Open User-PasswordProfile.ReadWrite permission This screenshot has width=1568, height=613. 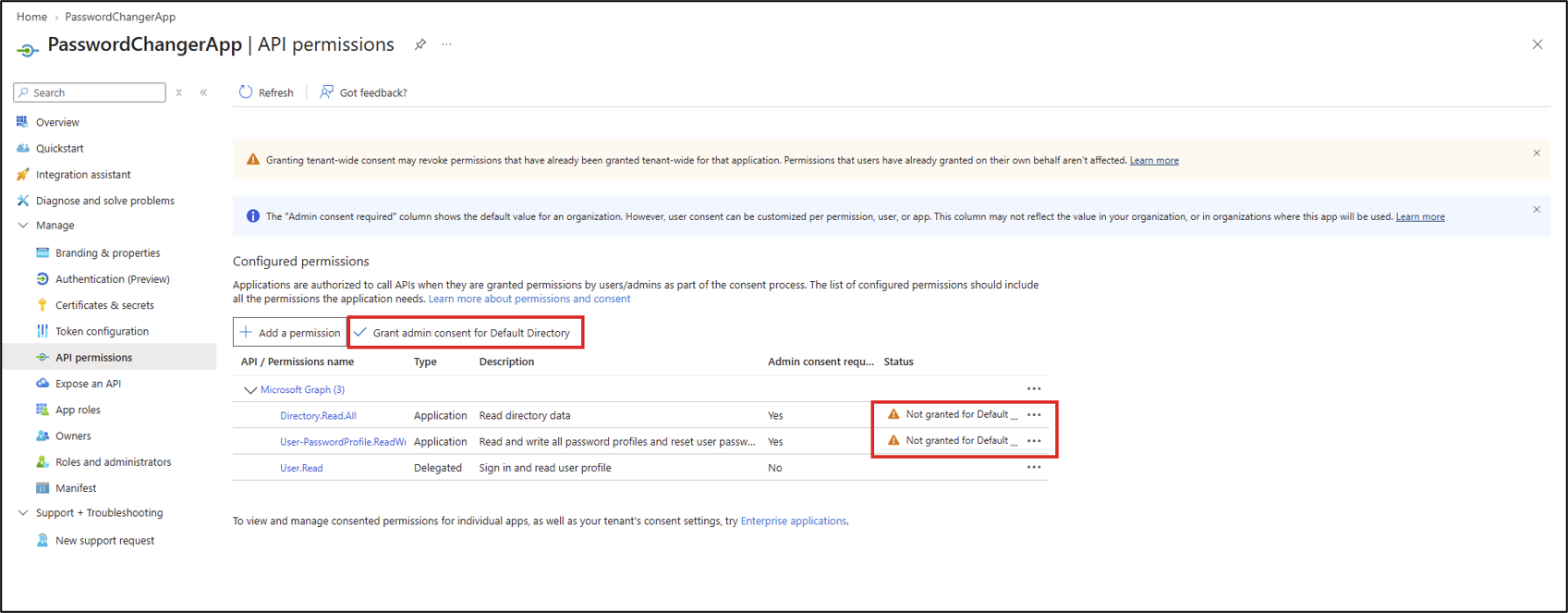(x=343, y=442)
